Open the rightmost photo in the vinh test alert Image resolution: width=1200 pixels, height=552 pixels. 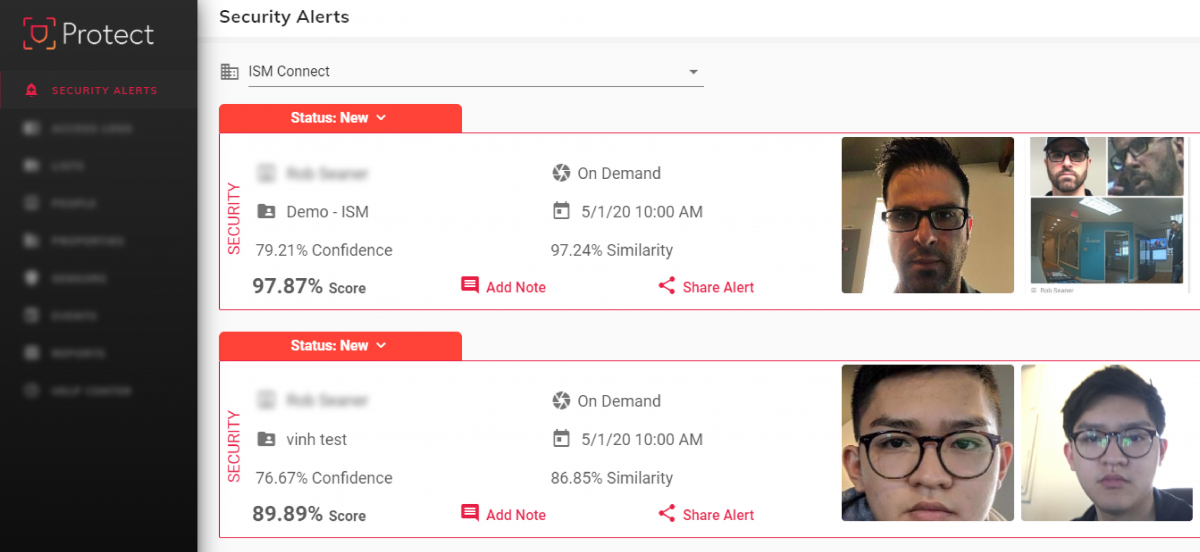(x=1106, y=442)
